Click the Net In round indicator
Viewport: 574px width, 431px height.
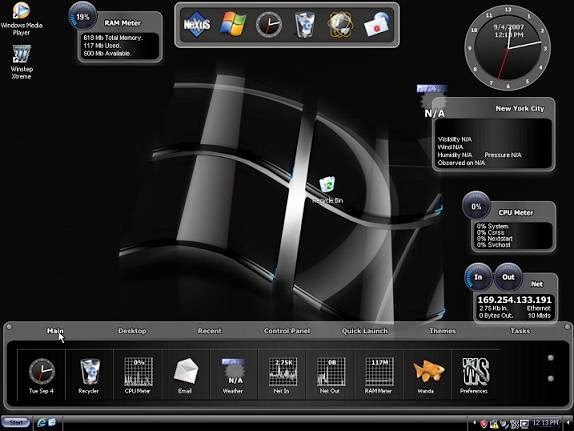coord(478,277)
